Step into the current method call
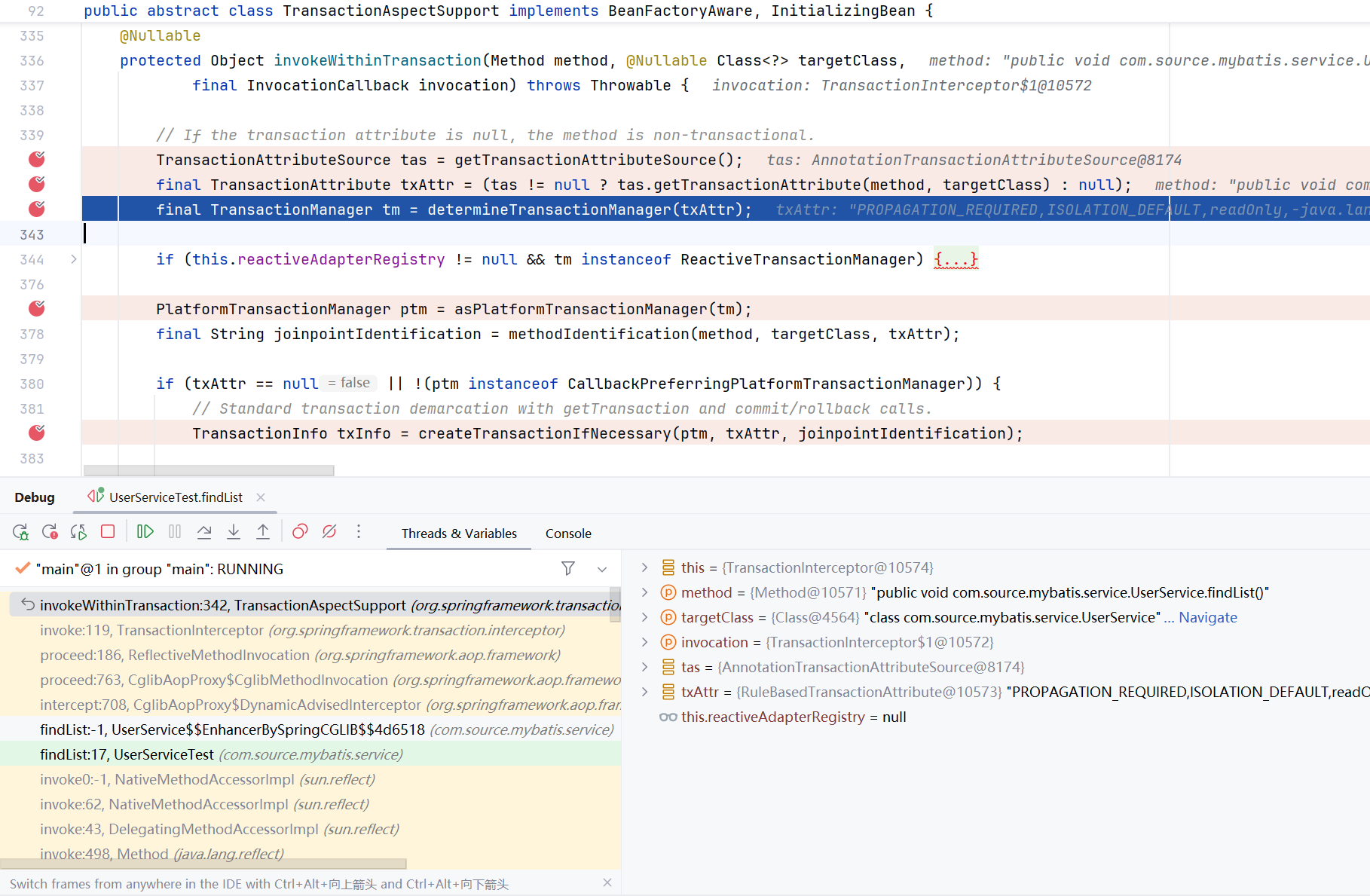This screenshot has width=1370, height=896. pos(234,532)
